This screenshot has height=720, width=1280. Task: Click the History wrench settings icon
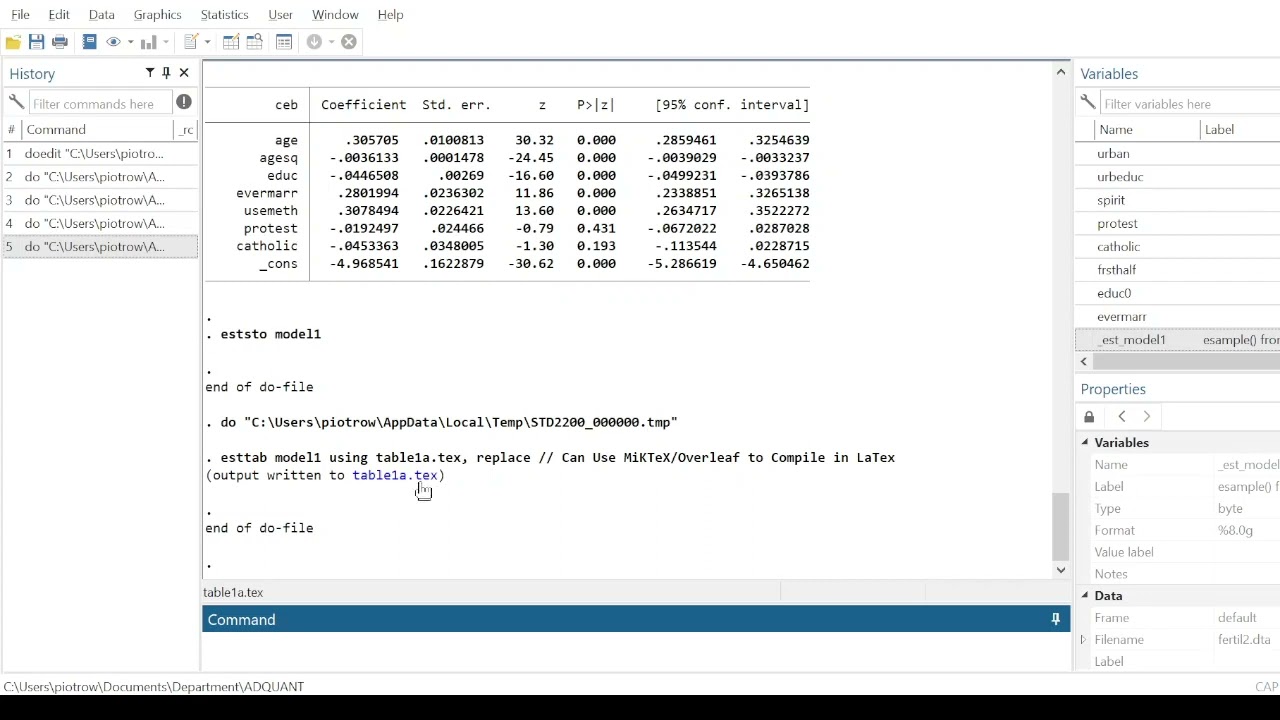[x=16, y=103]
